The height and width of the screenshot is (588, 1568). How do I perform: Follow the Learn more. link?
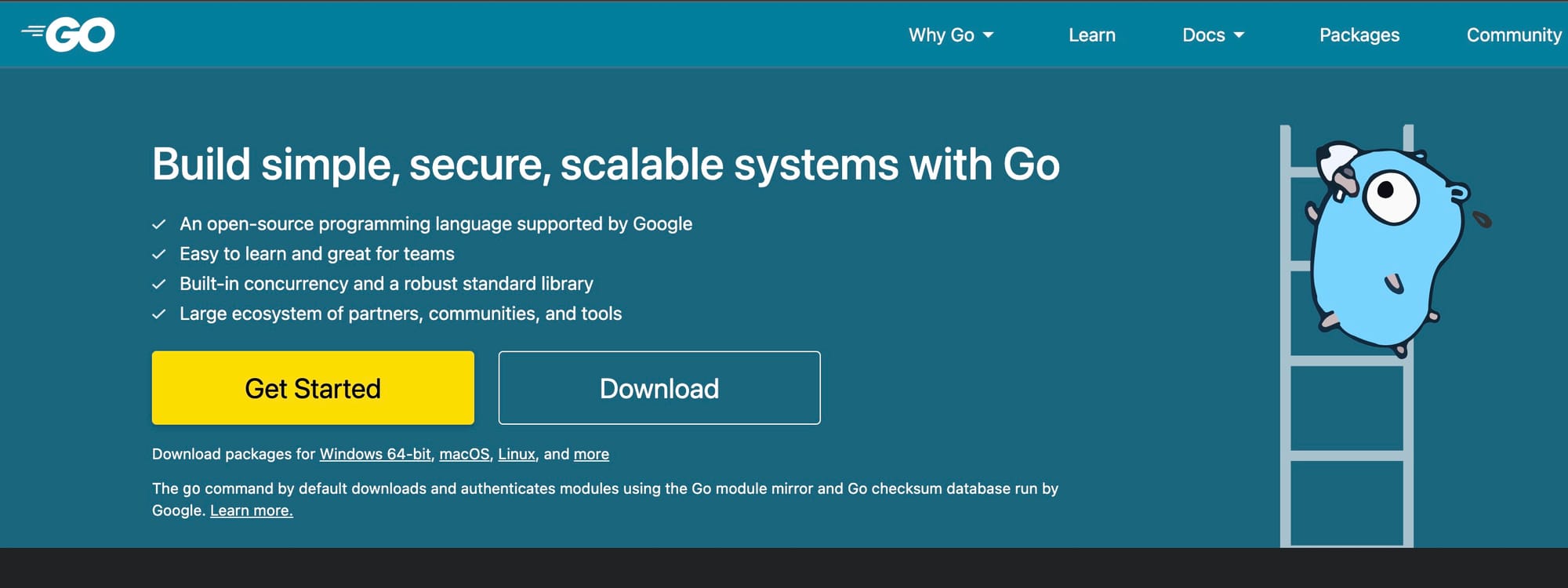pyautogui.click(x=251, y=510)
